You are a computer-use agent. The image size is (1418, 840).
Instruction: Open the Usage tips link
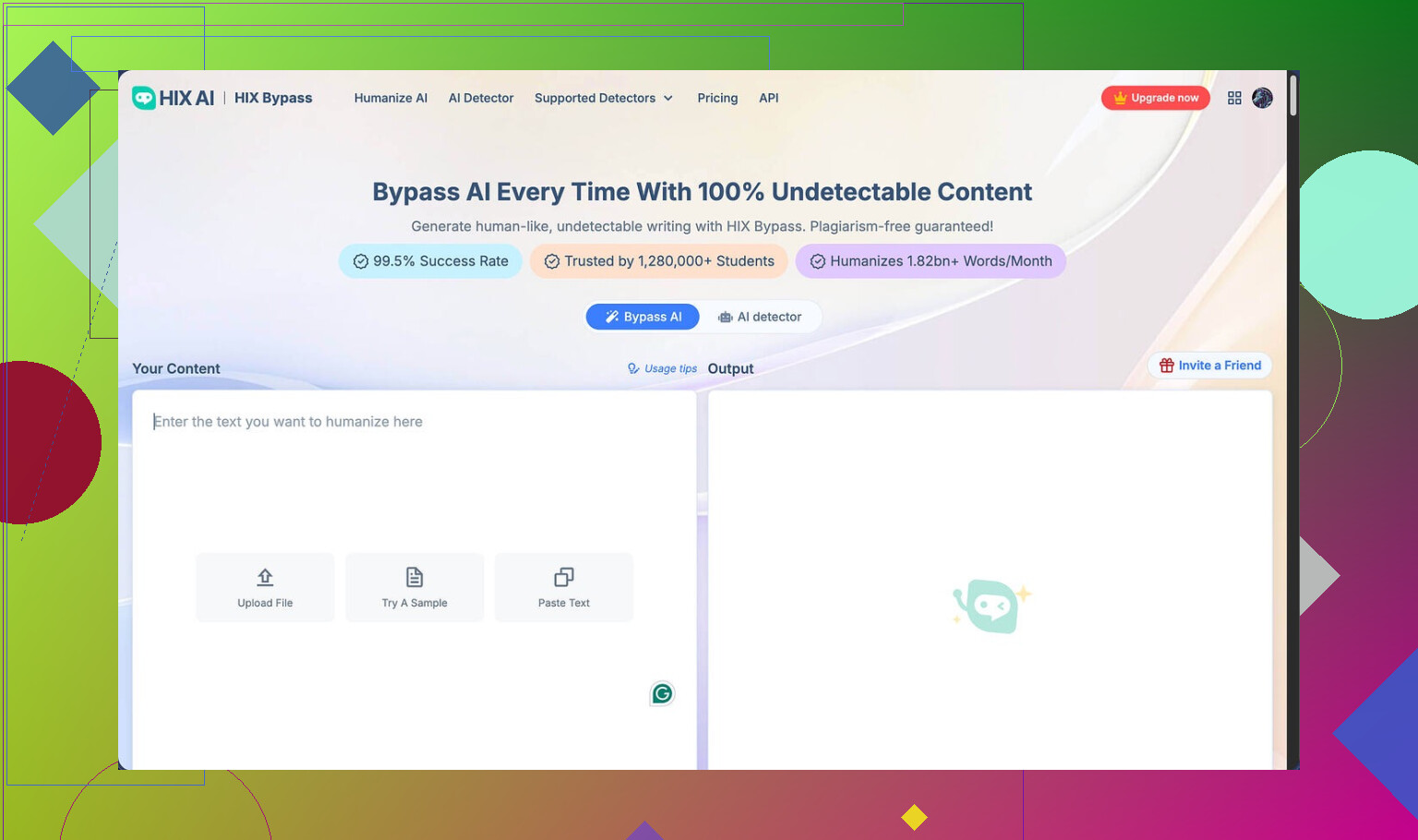[x=663, y=368]
